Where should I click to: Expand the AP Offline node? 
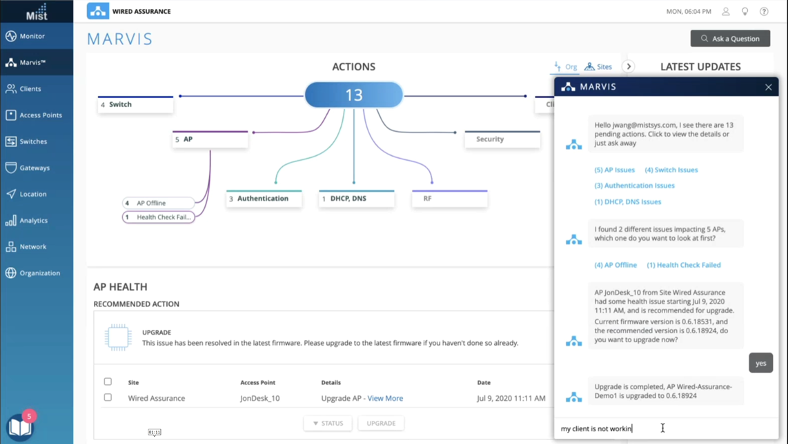pos(158,203)
